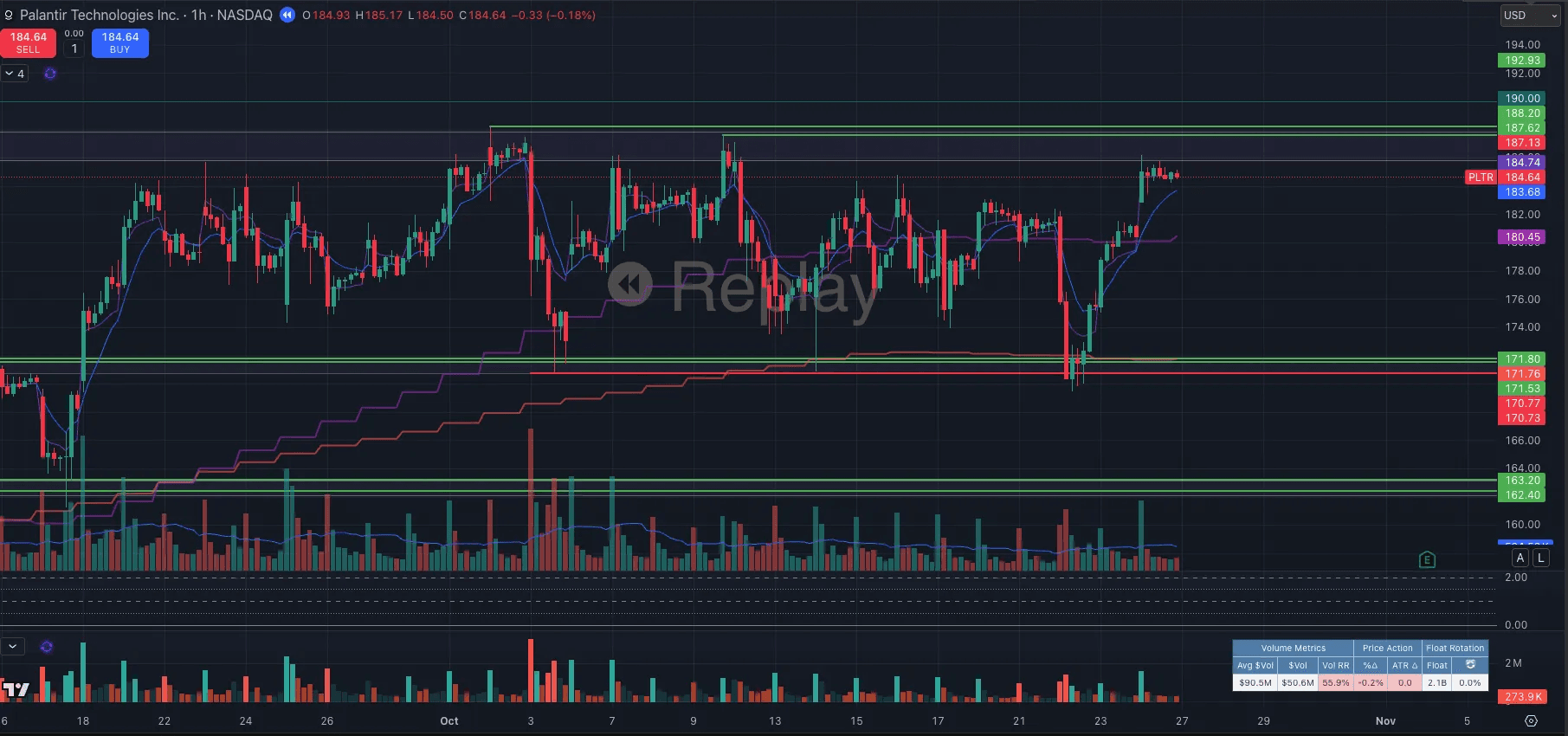Click the purple loading indicator icon below SELL
Image resolution: width=1568 pixels, height=736 pixels.
(50, 74)
